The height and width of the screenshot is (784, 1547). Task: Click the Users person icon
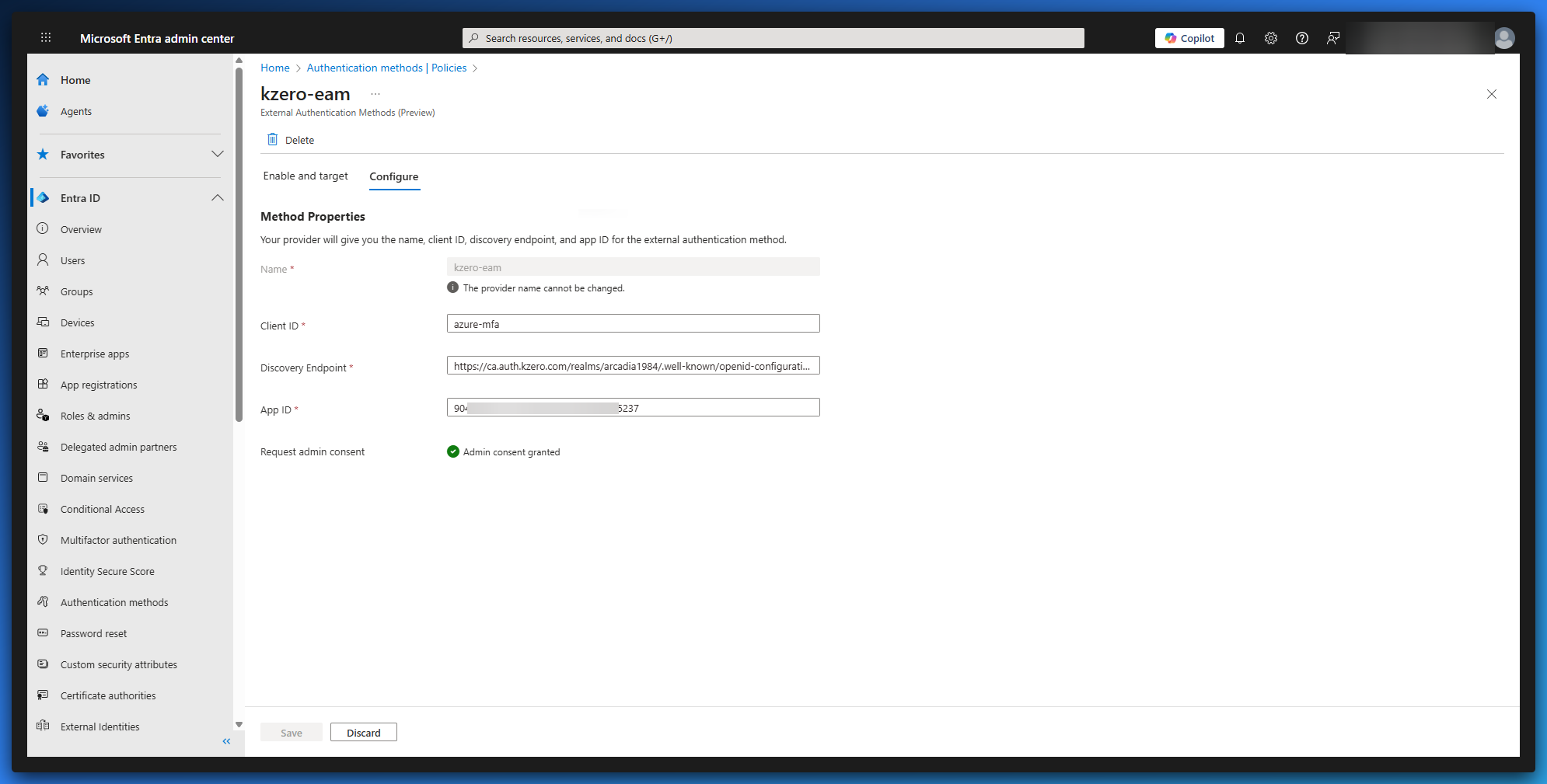(43, 260)
